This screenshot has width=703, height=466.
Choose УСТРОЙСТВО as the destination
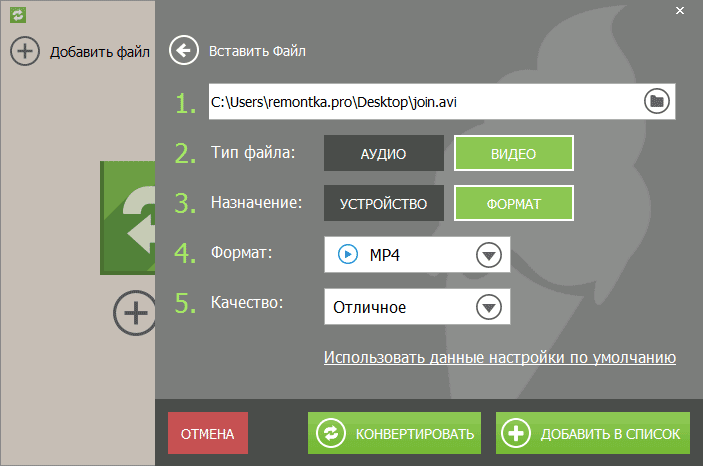coord(383,204)
